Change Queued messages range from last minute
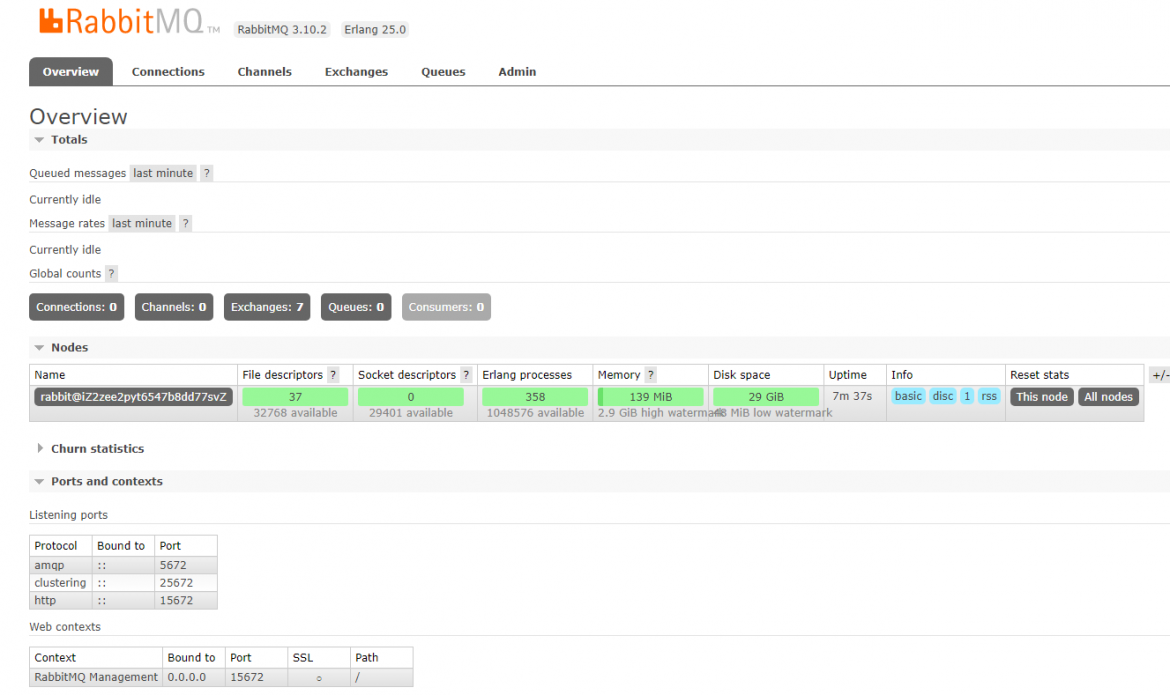 click(x=163, y=173)
